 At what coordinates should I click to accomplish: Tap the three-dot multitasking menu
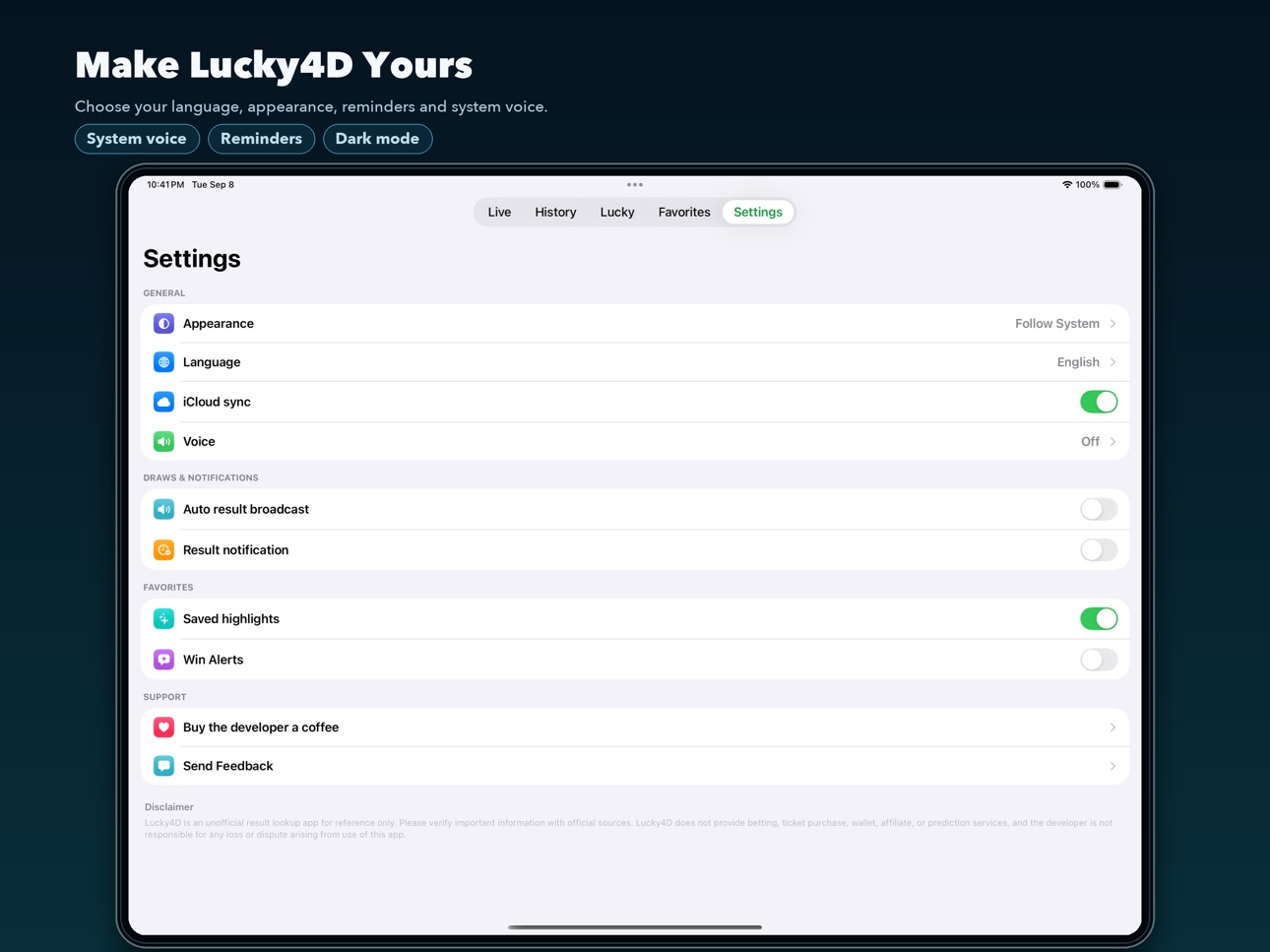click(635, 185)
